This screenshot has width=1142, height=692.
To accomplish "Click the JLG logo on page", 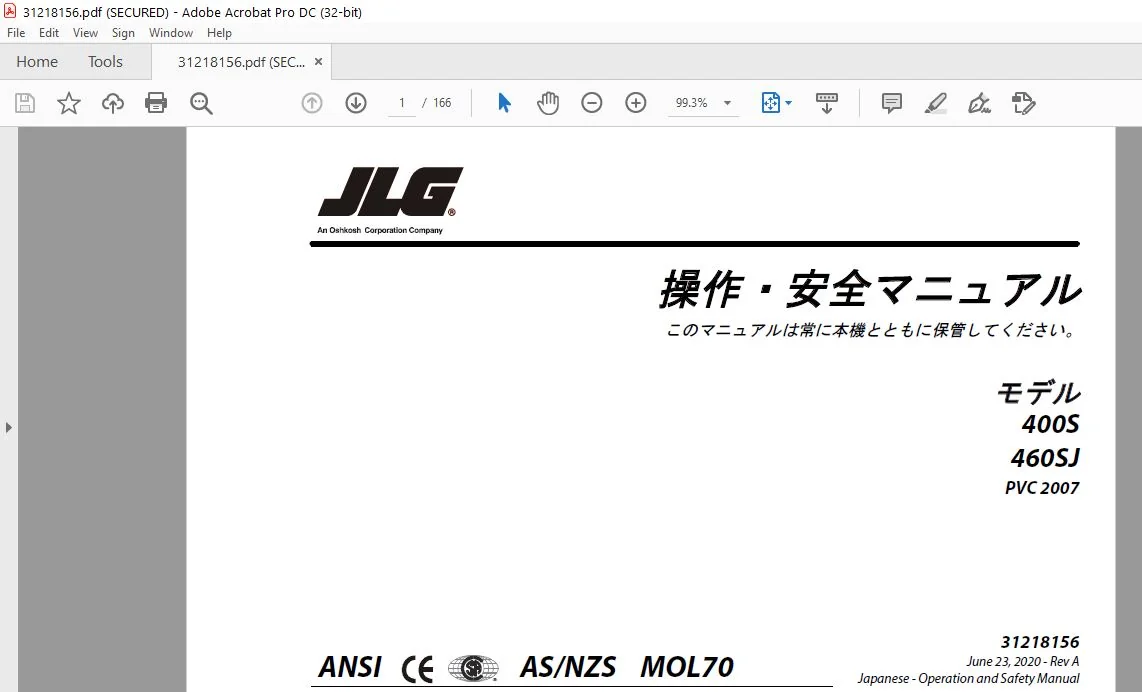I will pos(390,192).
